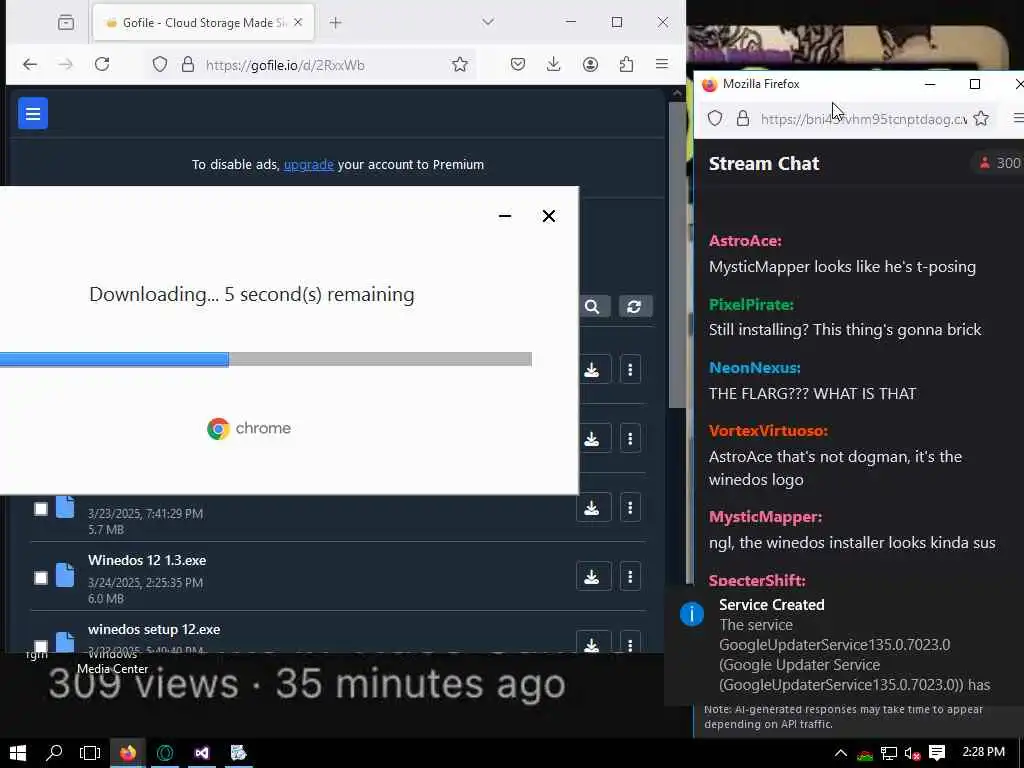
Task: Open Firefox account icon
Action: [590, 64]
